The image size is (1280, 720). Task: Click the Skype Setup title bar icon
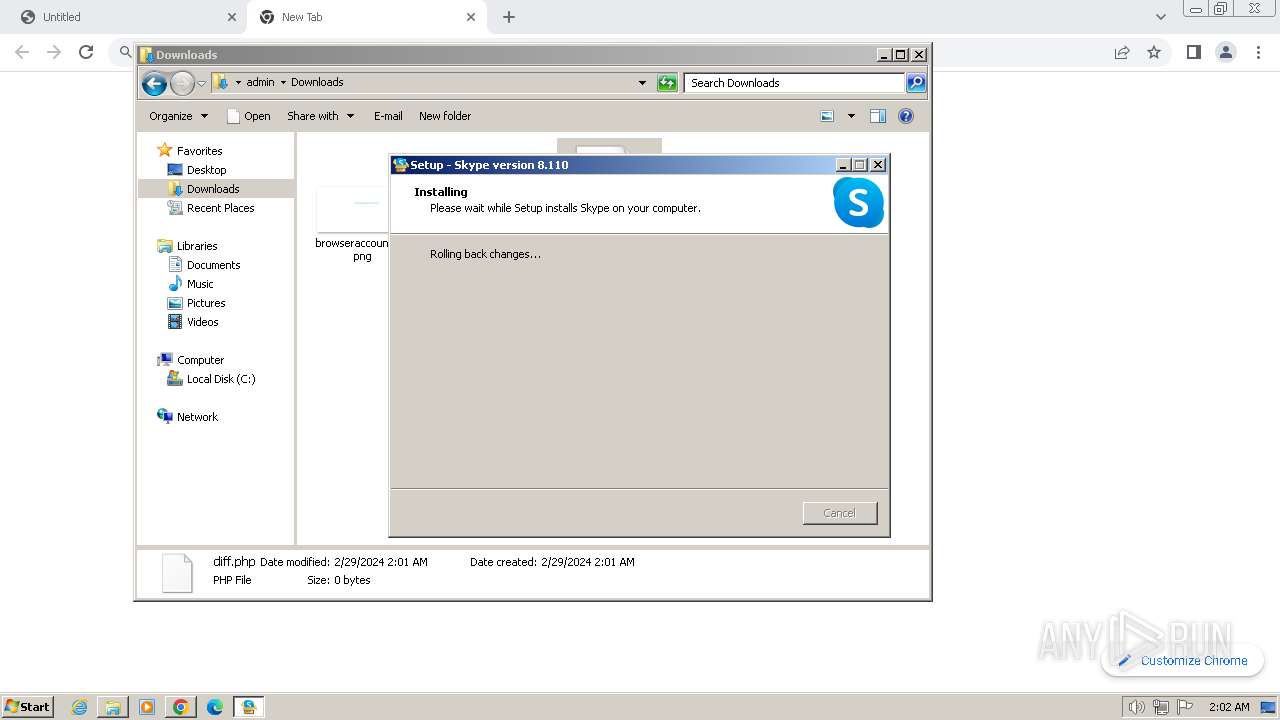coord(401,165)
